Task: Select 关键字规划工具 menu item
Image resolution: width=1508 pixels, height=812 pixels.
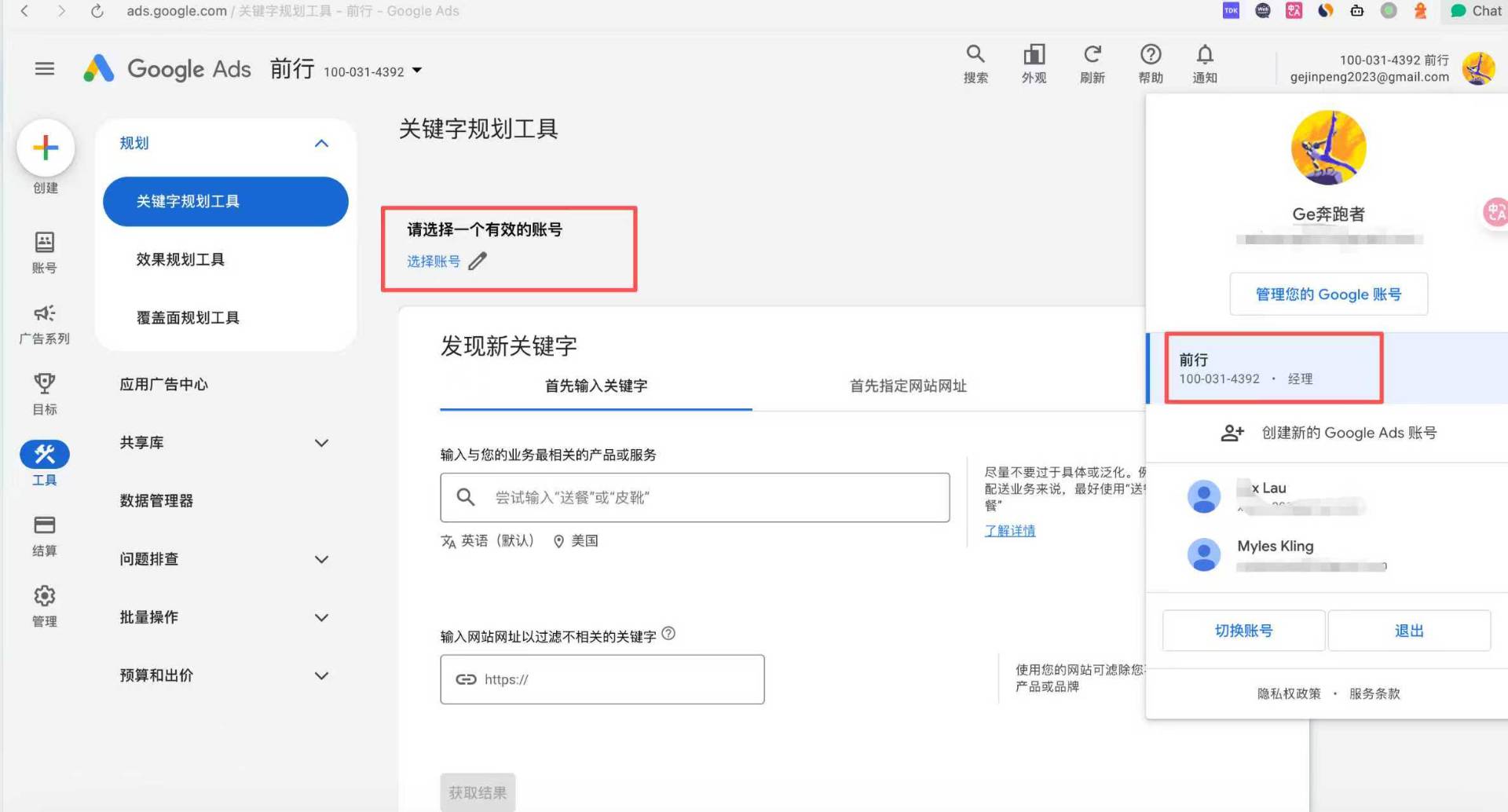Action: [225, 202]
